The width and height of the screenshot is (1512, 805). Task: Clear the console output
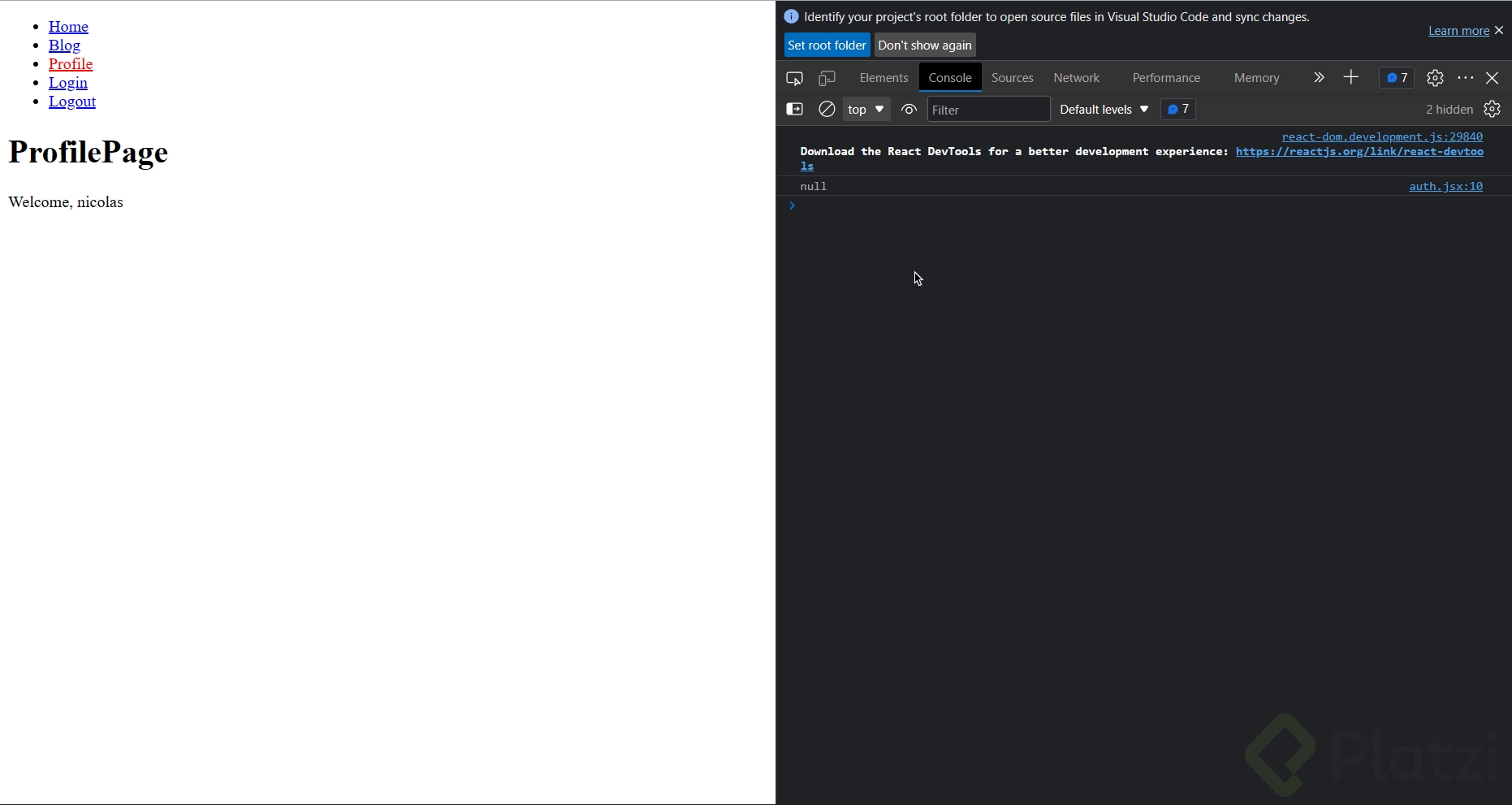pos(827,109)
